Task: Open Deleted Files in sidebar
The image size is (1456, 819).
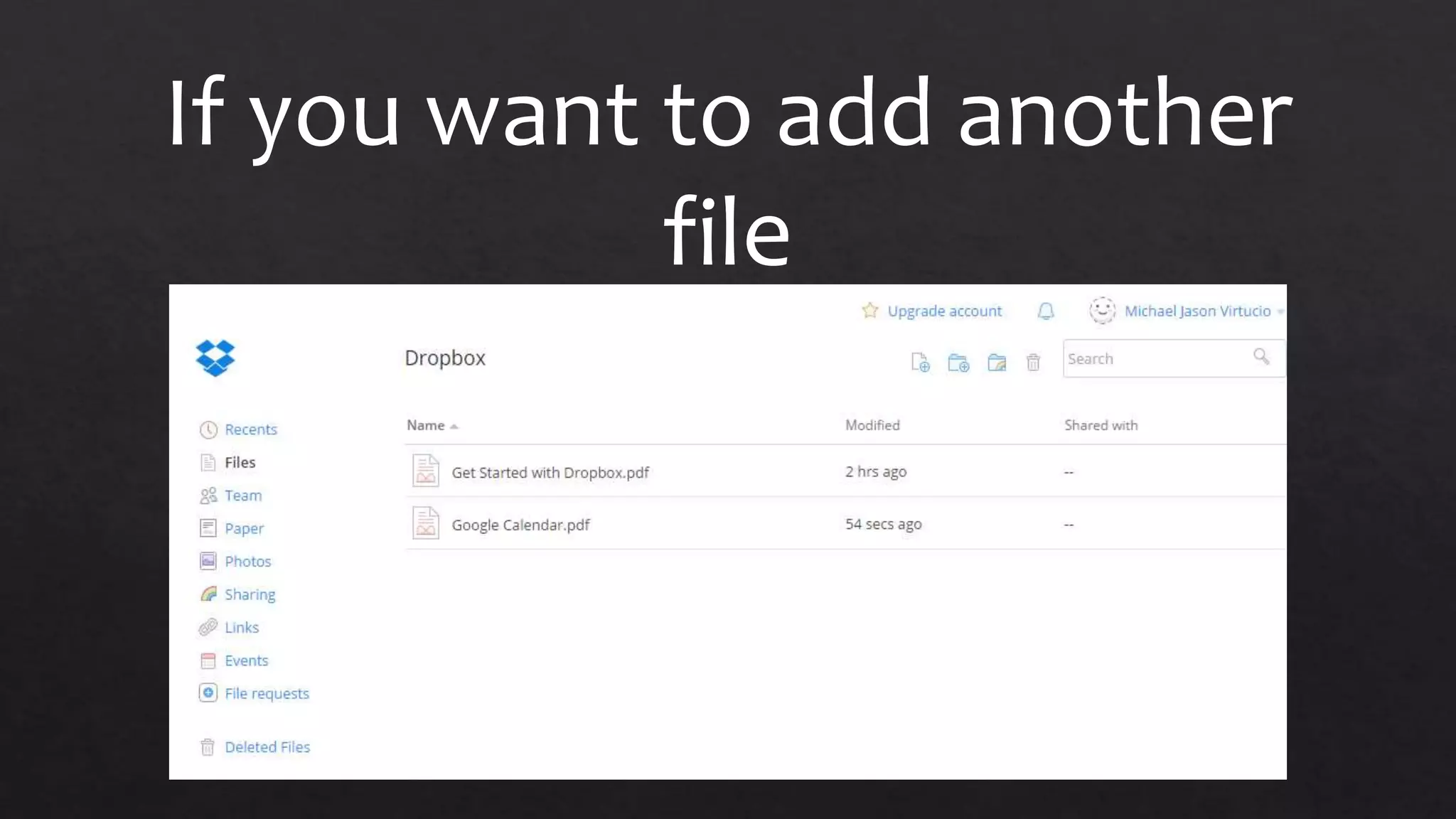Action: point(267,747)
